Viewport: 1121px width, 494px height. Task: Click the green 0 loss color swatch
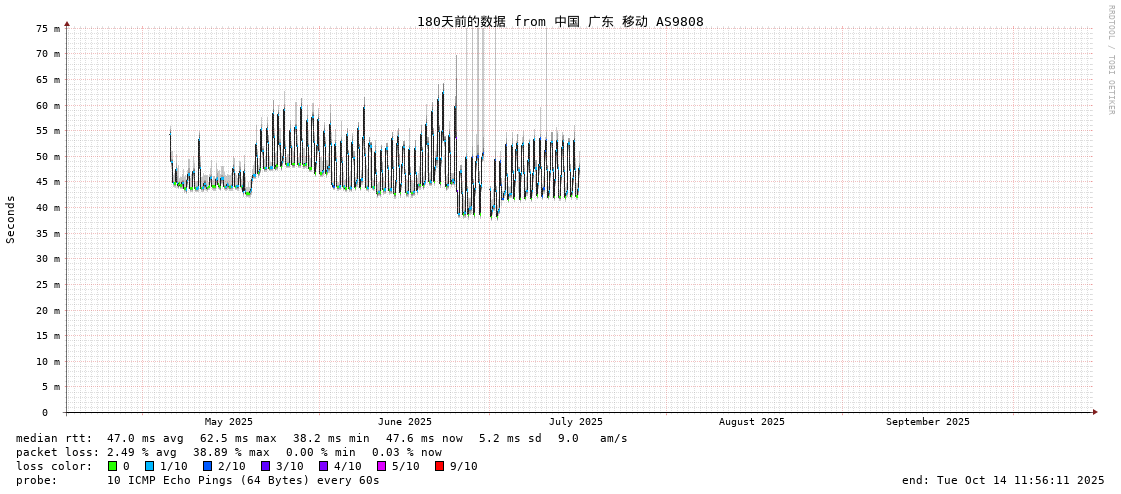click(113, 466)
